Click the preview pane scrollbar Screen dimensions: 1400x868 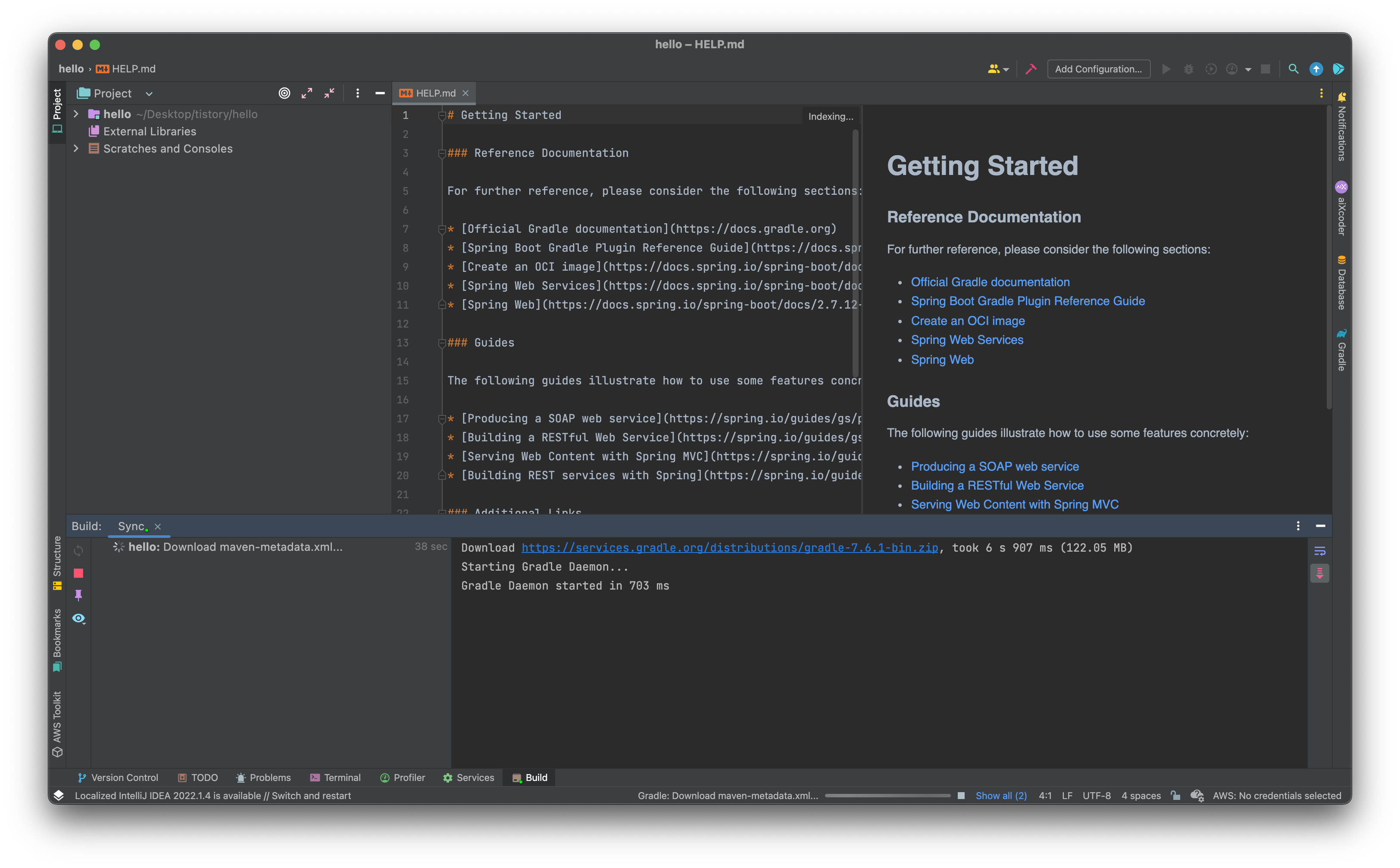tap(1328, 257)
